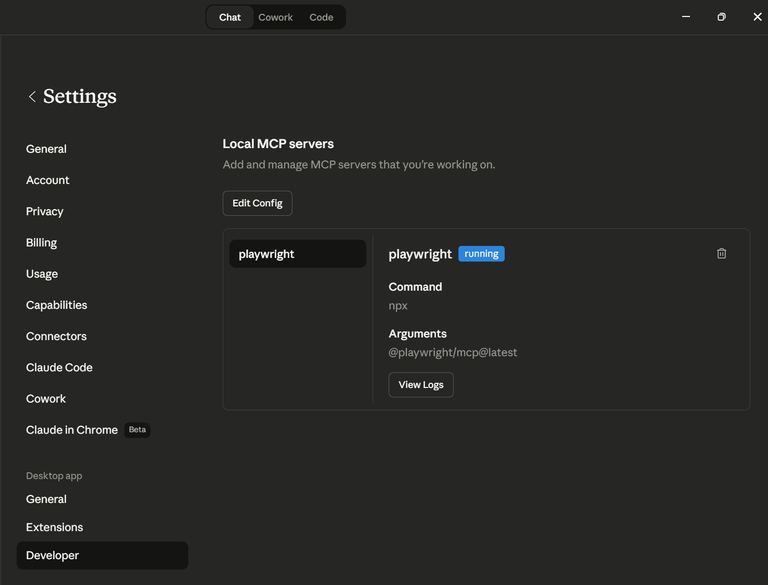Screen dimensions: 768x585
Task: Open Cowork settings in the sidebar
Action: [46, 399]
